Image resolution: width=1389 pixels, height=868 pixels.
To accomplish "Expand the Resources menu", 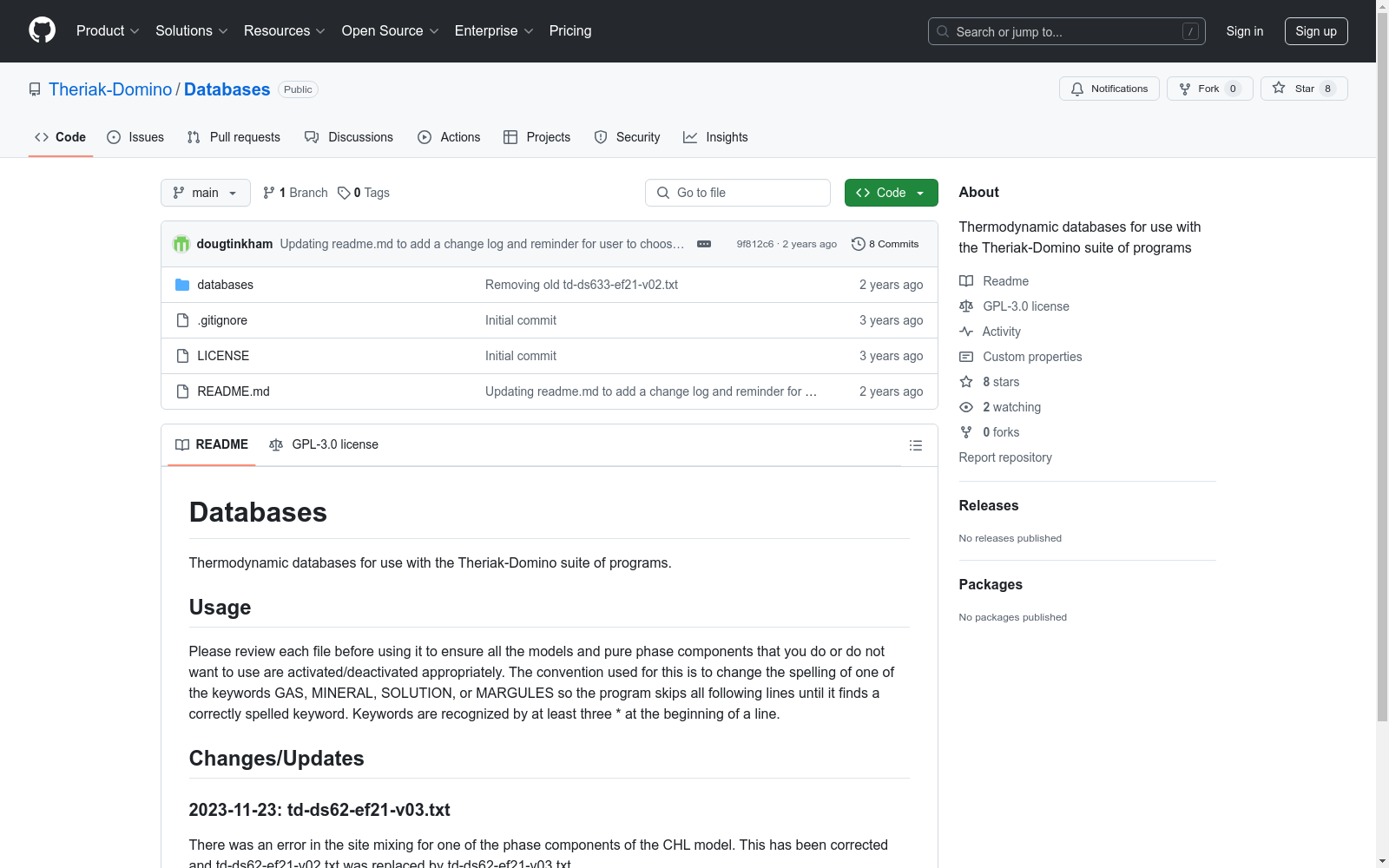I will coord(285,30).
